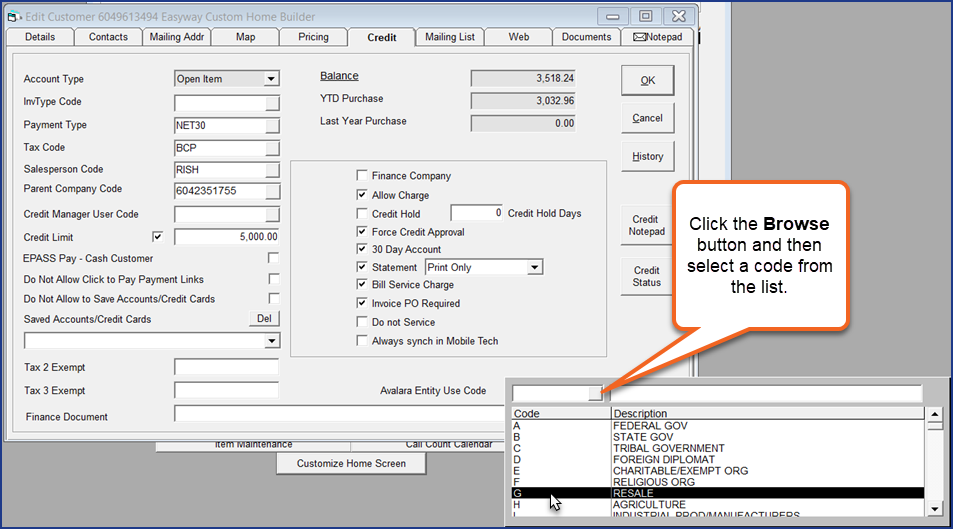Click browse button beside Payment Type field
The image size is (953, 529).
tap(272, 125)
